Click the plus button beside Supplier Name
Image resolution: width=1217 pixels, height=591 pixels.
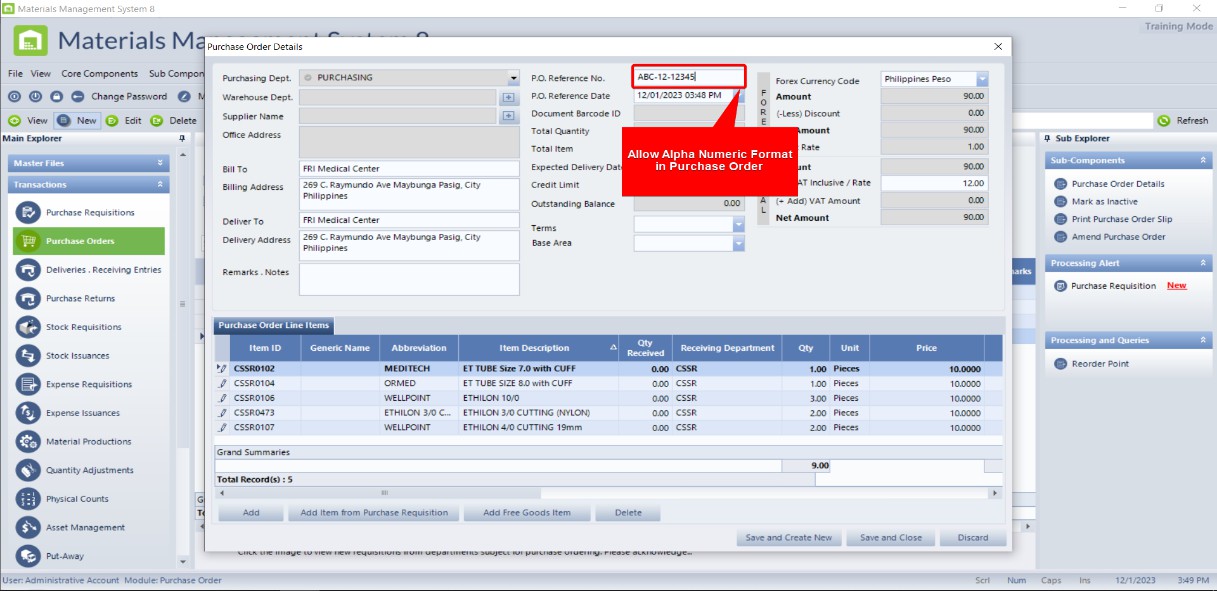tap(507, 116)
